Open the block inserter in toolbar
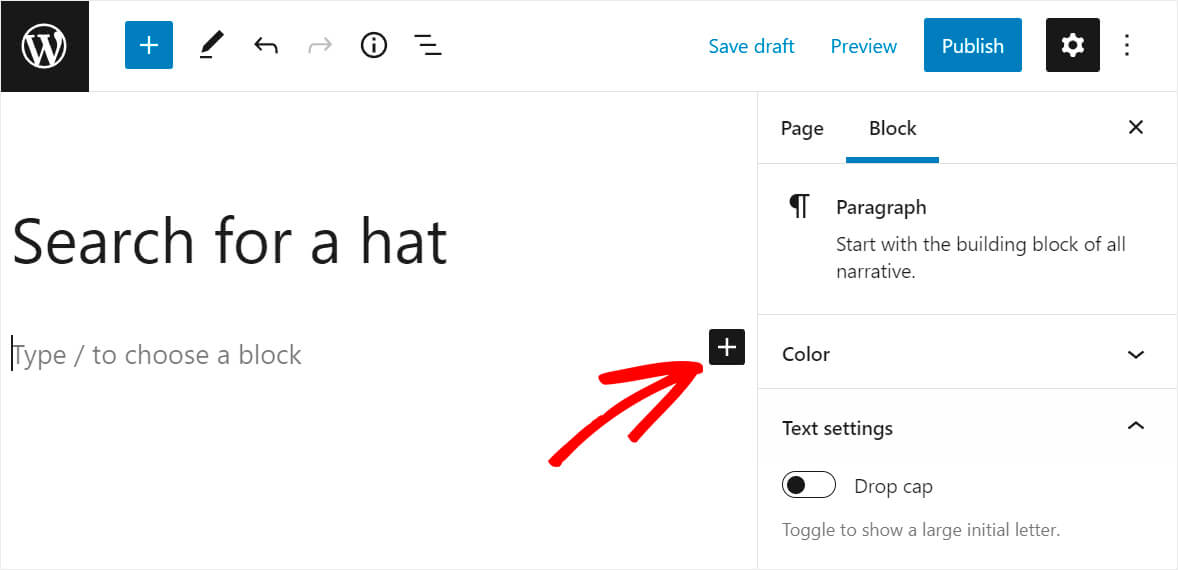Image resolution: width=1178 pixels, height=570 pixels. (149, 45)
